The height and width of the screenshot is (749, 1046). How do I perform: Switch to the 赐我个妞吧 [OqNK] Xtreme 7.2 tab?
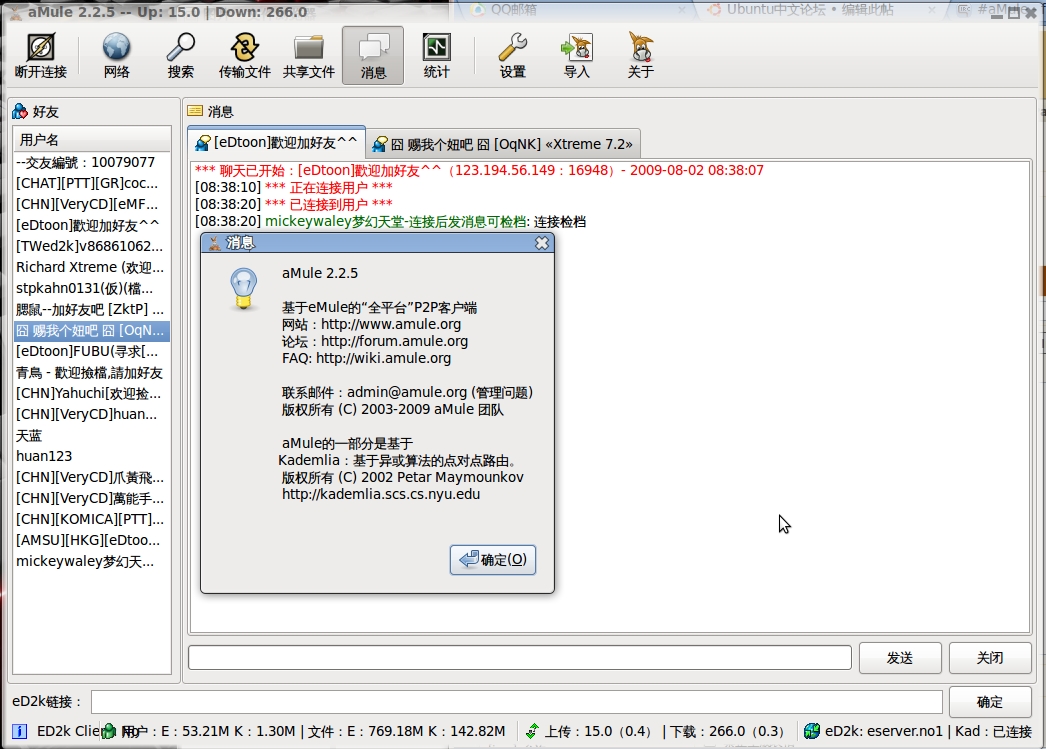coord(503,144)
